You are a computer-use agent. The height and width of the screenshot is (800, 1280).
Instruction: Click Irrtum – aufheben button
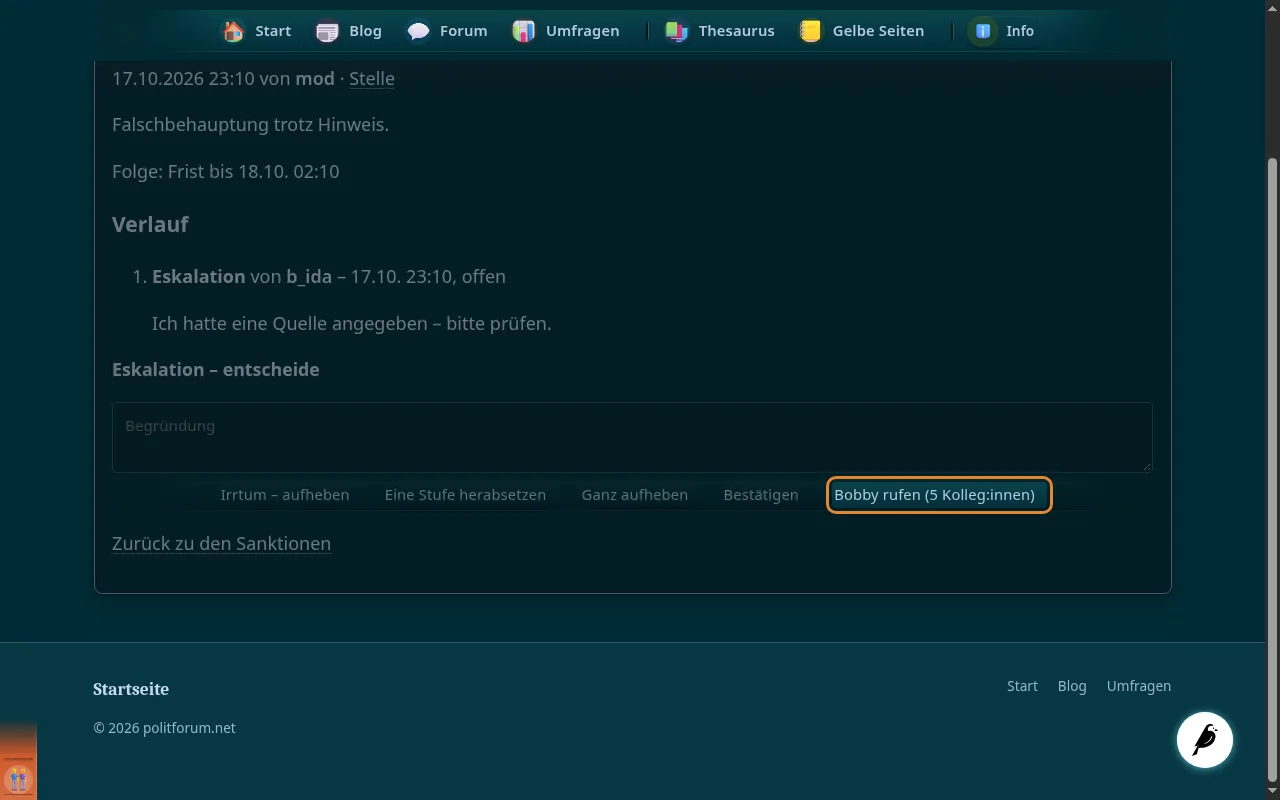click(285, 495)
